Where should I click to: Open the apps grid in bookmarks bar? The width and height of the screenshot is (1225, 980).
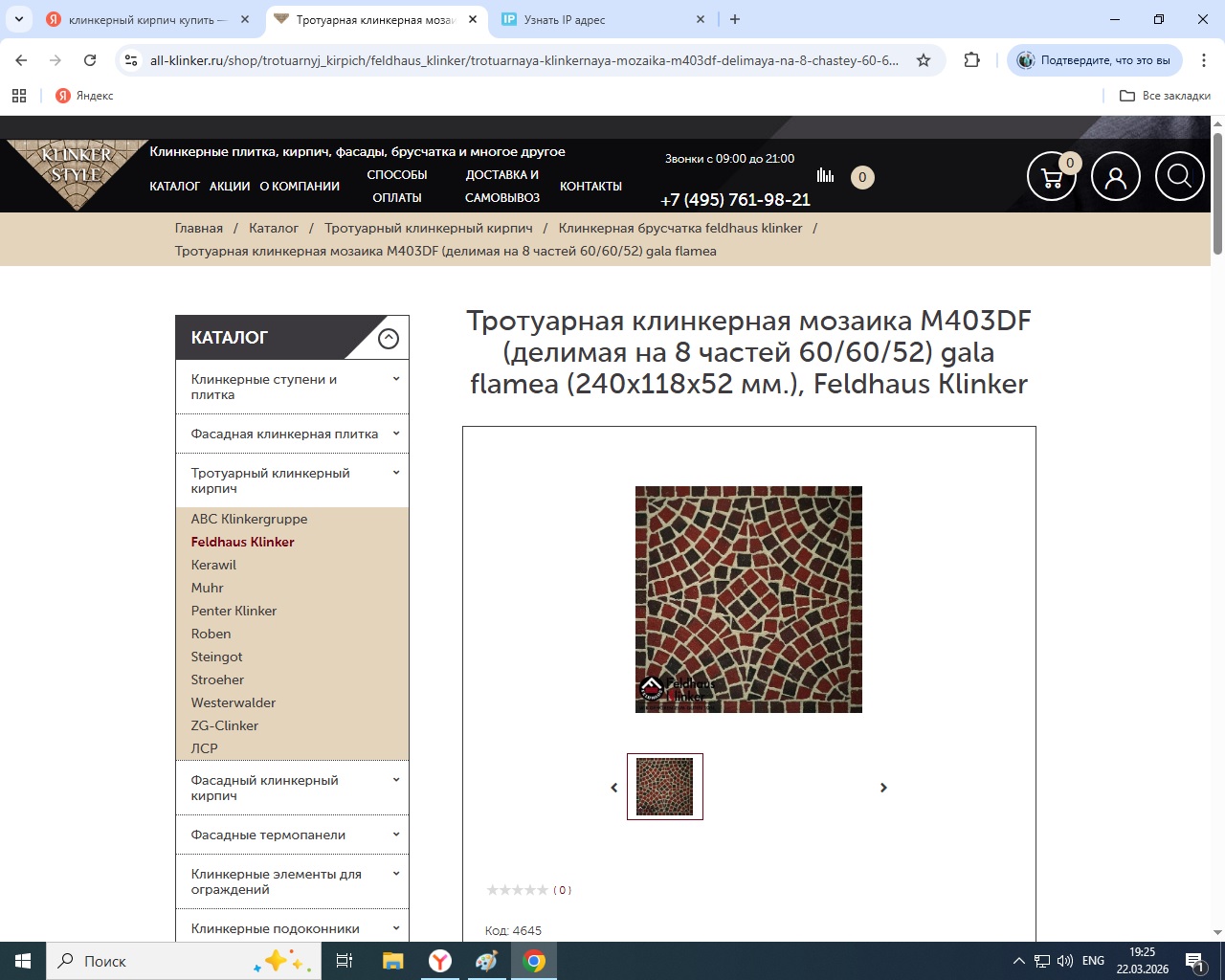[19, 96]
